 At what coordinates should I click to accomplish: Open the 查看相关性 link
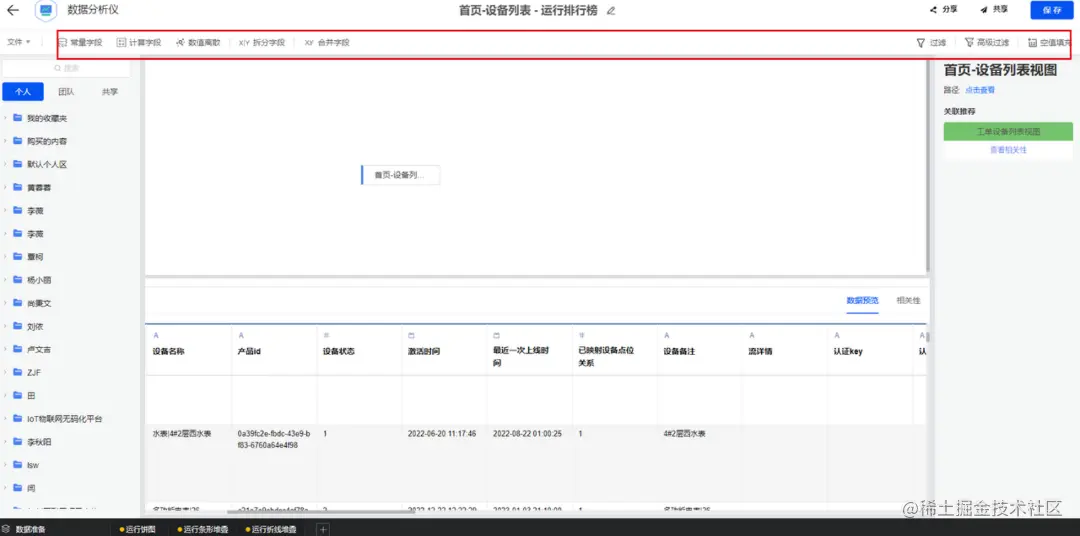pyautogui.click(x=1008, y=150)
